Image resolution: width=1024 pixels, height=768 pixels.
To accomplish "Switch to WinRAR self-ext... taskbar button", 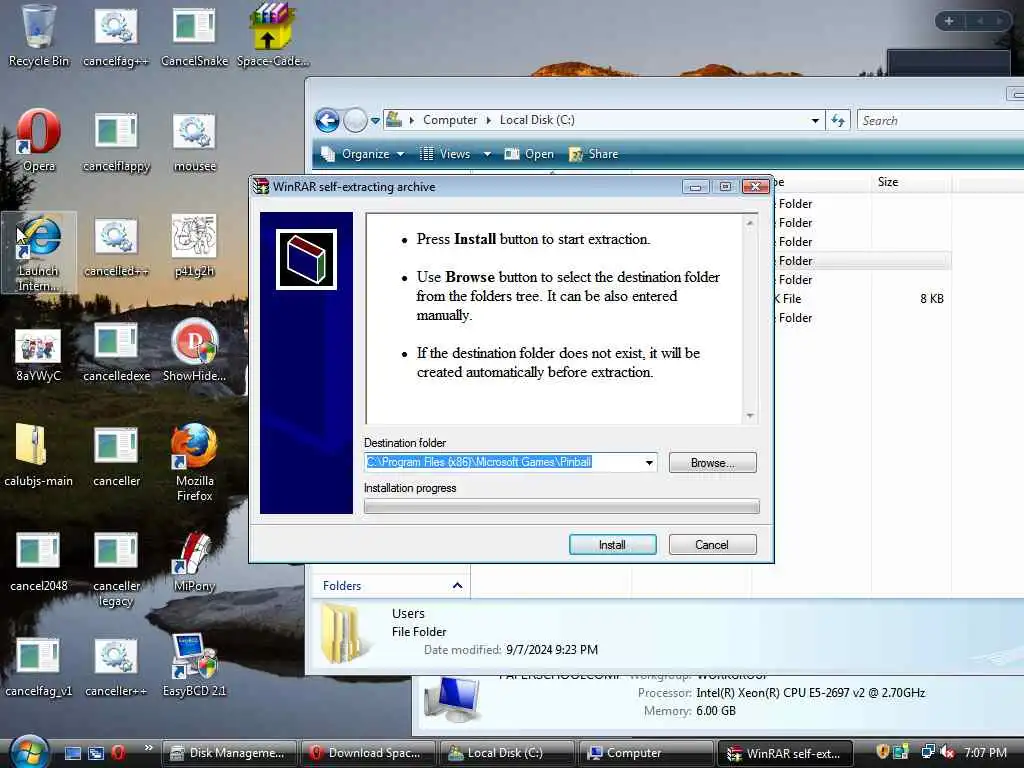I will (x=785, y=753).
